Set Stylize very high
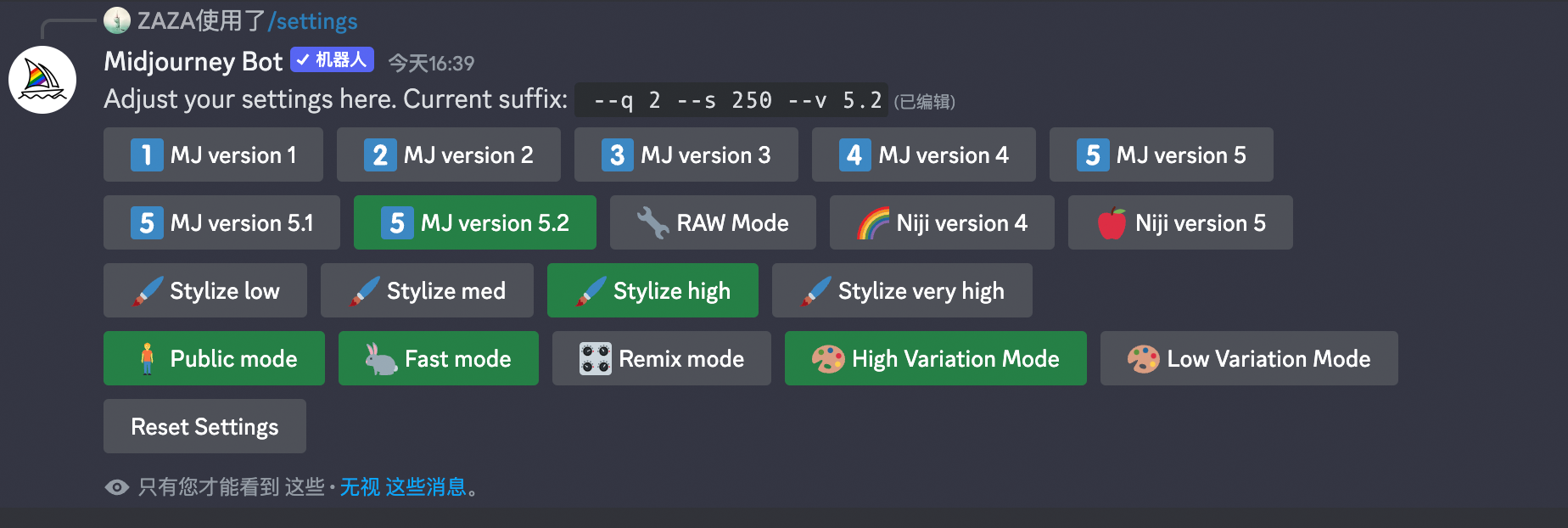The height and width of the screenshot is (528, 1568). (902, 290)
